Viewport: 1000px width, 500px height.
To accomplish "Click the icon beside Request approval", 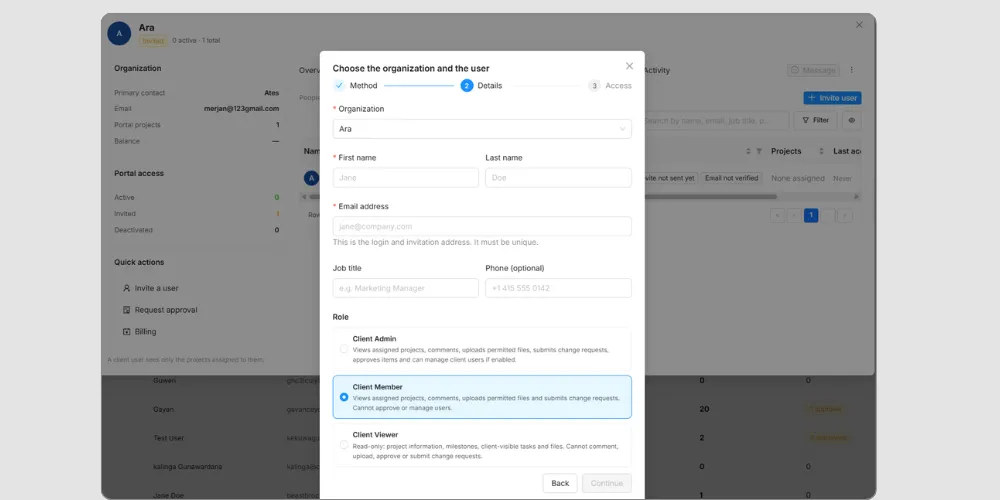I will (126, 310).
